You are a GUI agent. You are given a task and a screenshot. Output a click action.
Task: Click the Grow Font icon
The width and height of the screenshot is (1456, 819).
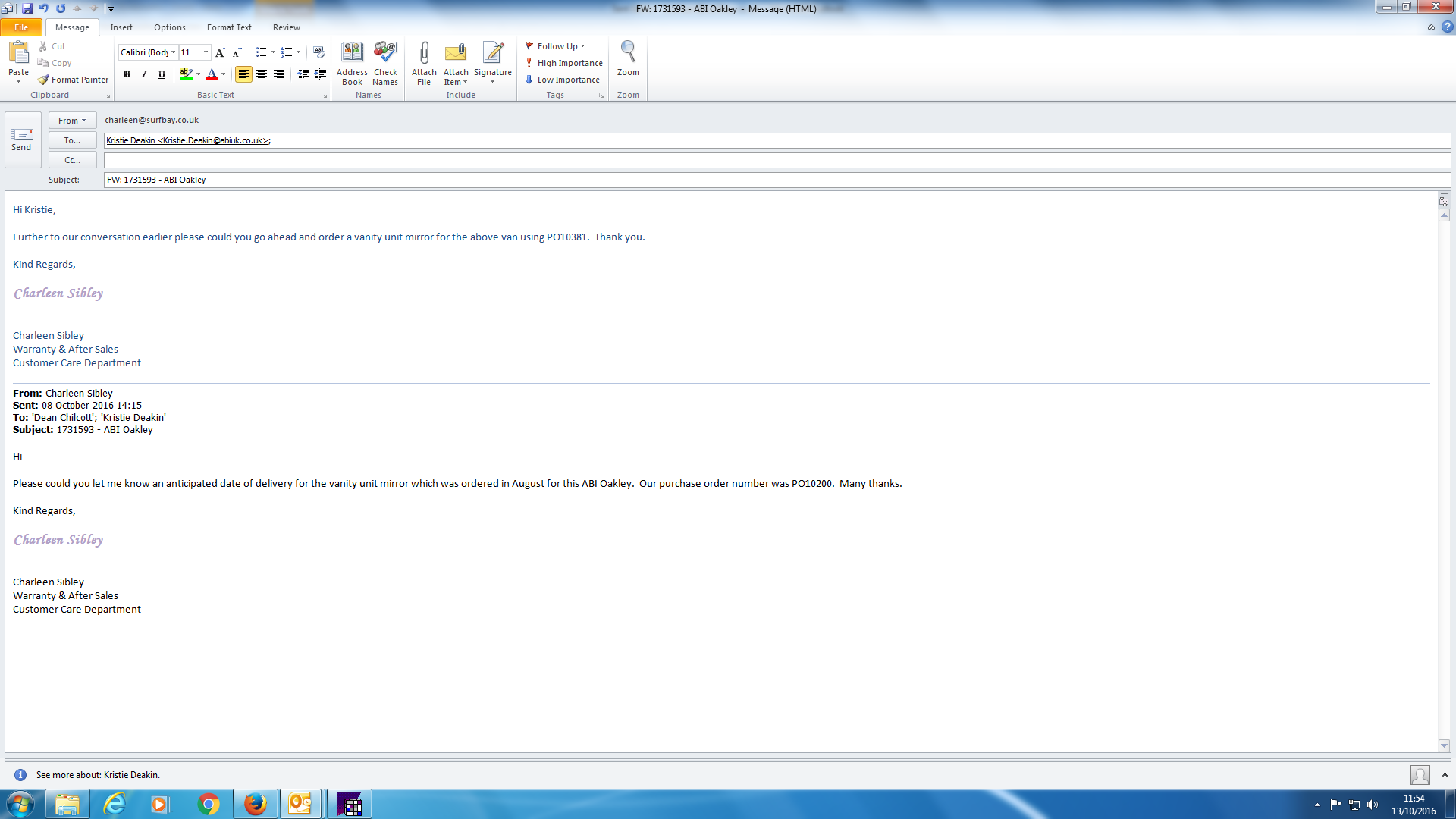coord(220,52)
